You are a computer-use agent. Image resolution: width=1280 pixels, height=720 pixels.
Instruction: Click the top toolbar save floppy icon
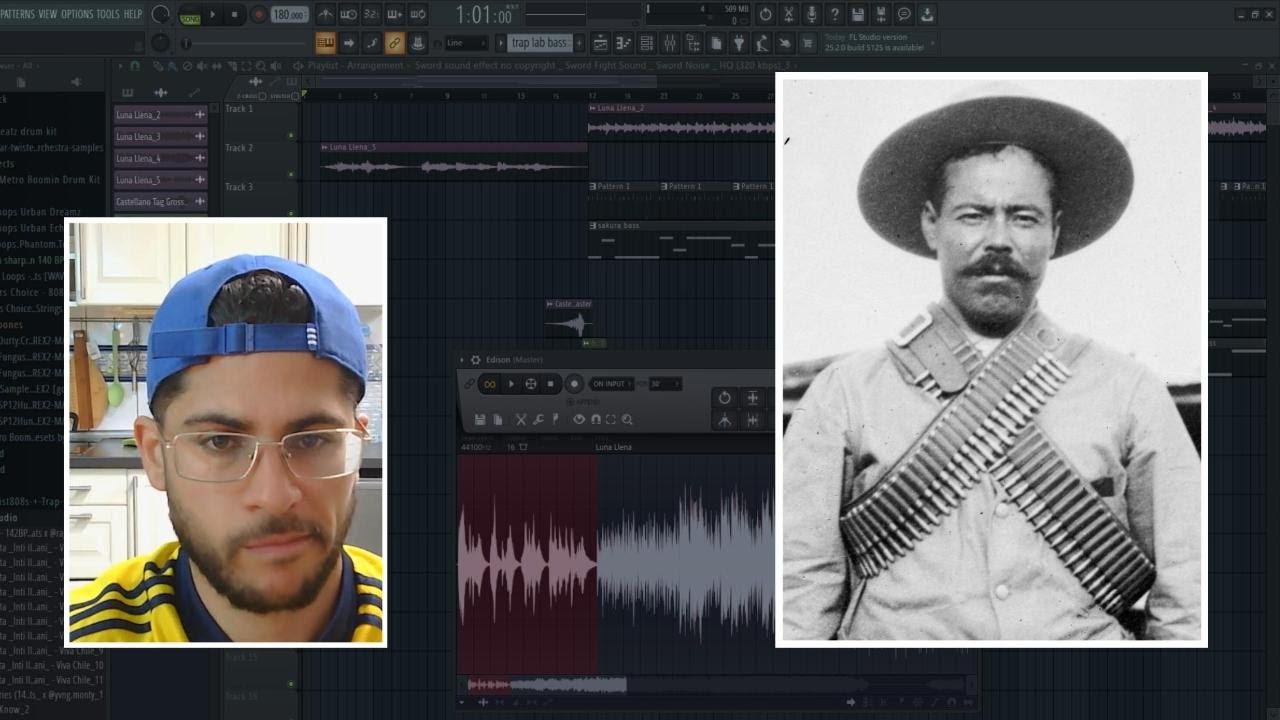pos(857,15)
